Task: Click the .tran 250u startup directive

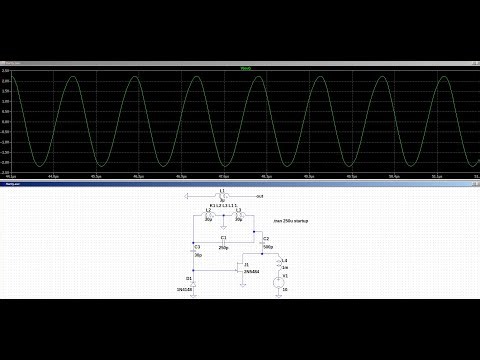Action: coord(291,221)
